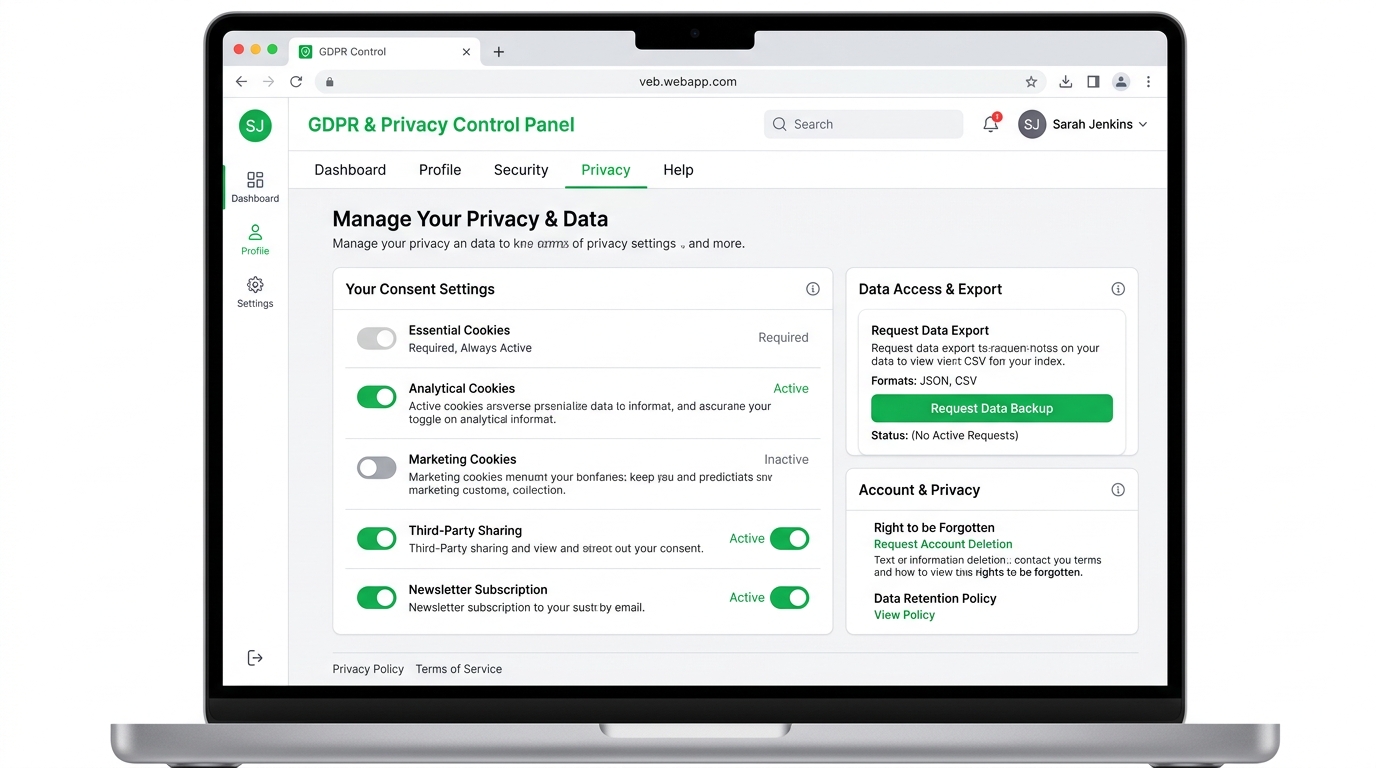Open the Profile sidebar icon
Screen dimensions: 1376x768
(x=255, y=239)
